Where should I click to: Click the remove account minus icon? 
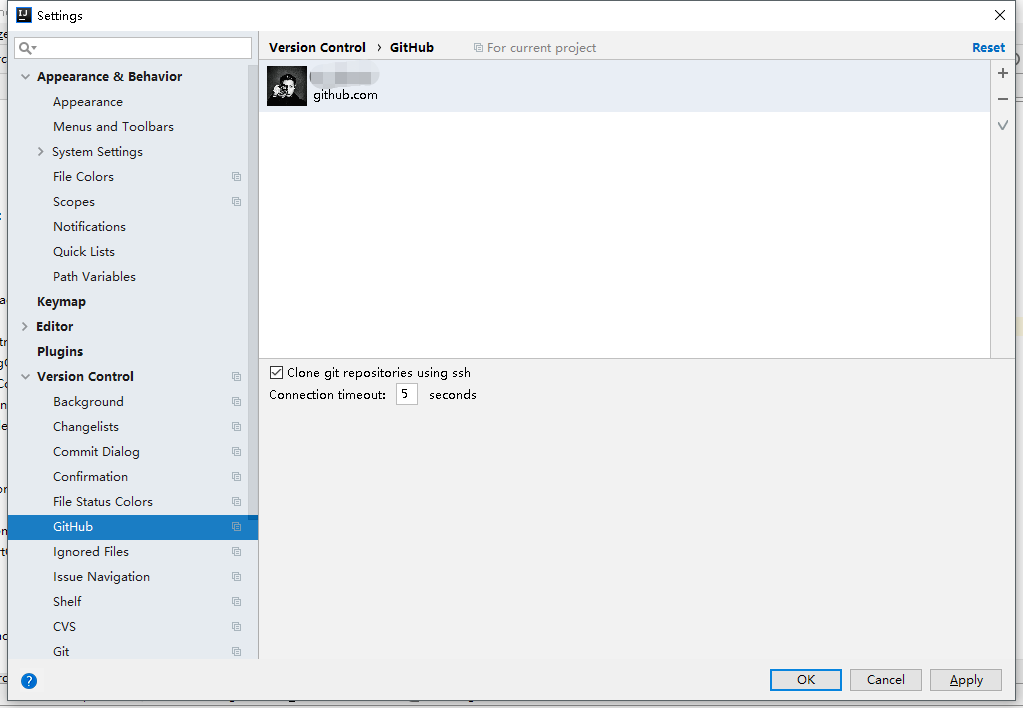(1003, 99)
